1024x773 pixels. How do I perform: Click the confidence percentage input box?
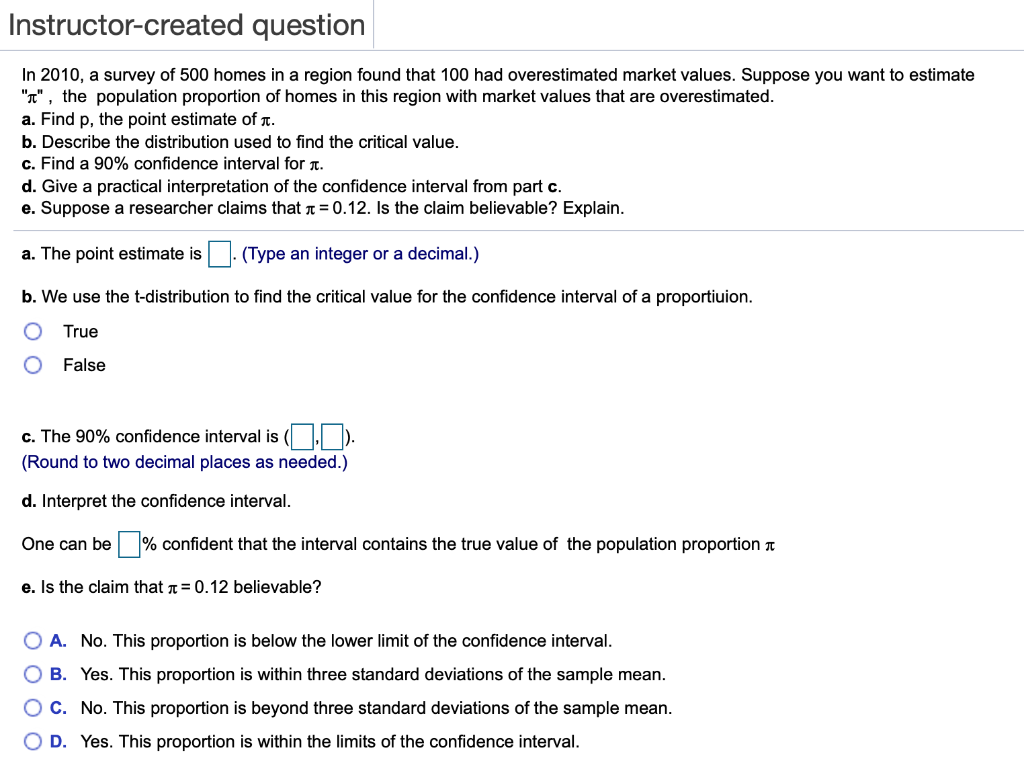pyautogui.click(x=127, y=544)
